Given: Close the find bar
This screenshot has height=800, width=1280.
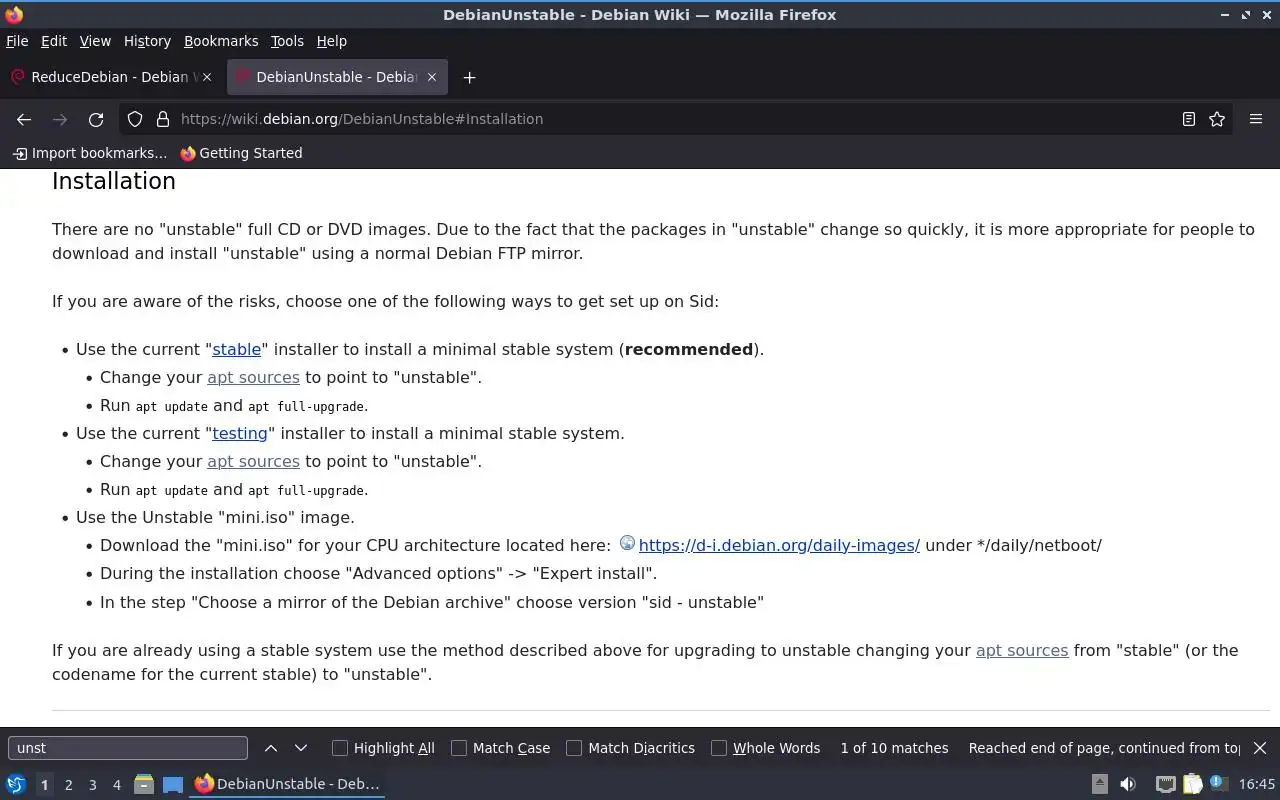Looking at the screenshot, I should tap(1260, 748).
